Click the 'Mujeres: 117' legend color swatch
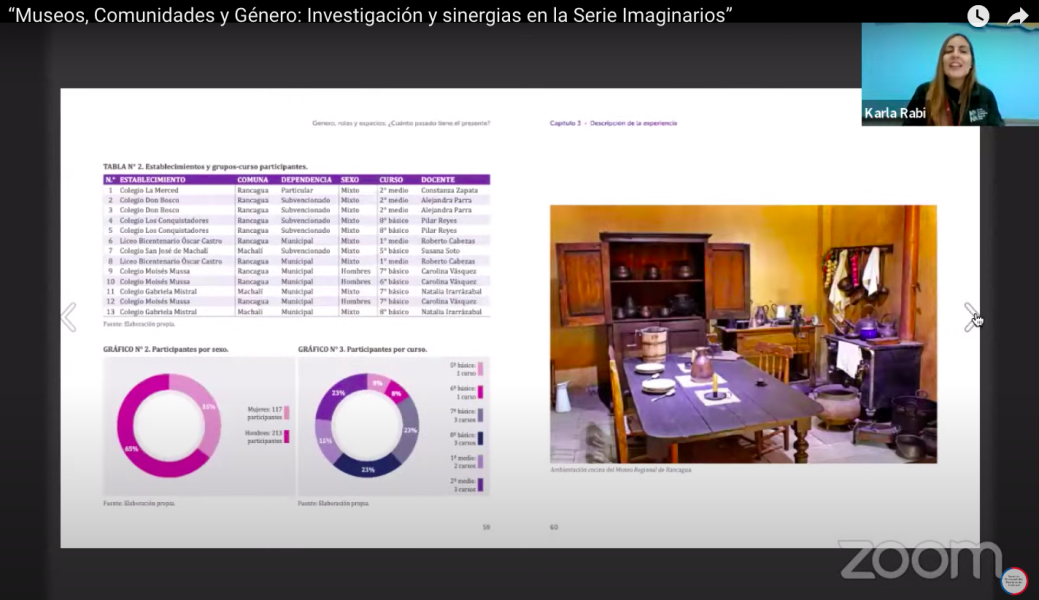The height and width of the screenshot is (600, 1039). (287, 412)
